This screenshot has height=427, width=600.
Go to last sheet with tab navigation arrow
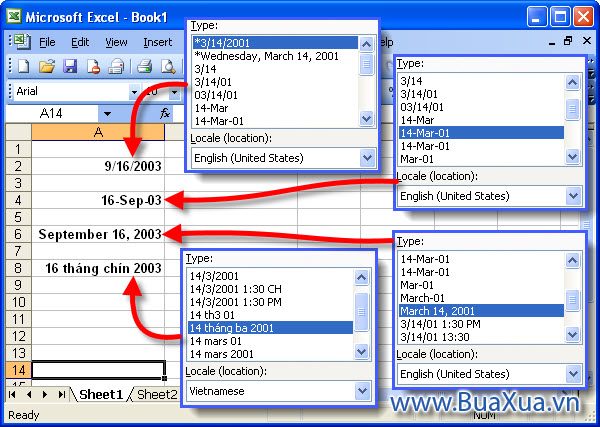click(x=62, y=394)
